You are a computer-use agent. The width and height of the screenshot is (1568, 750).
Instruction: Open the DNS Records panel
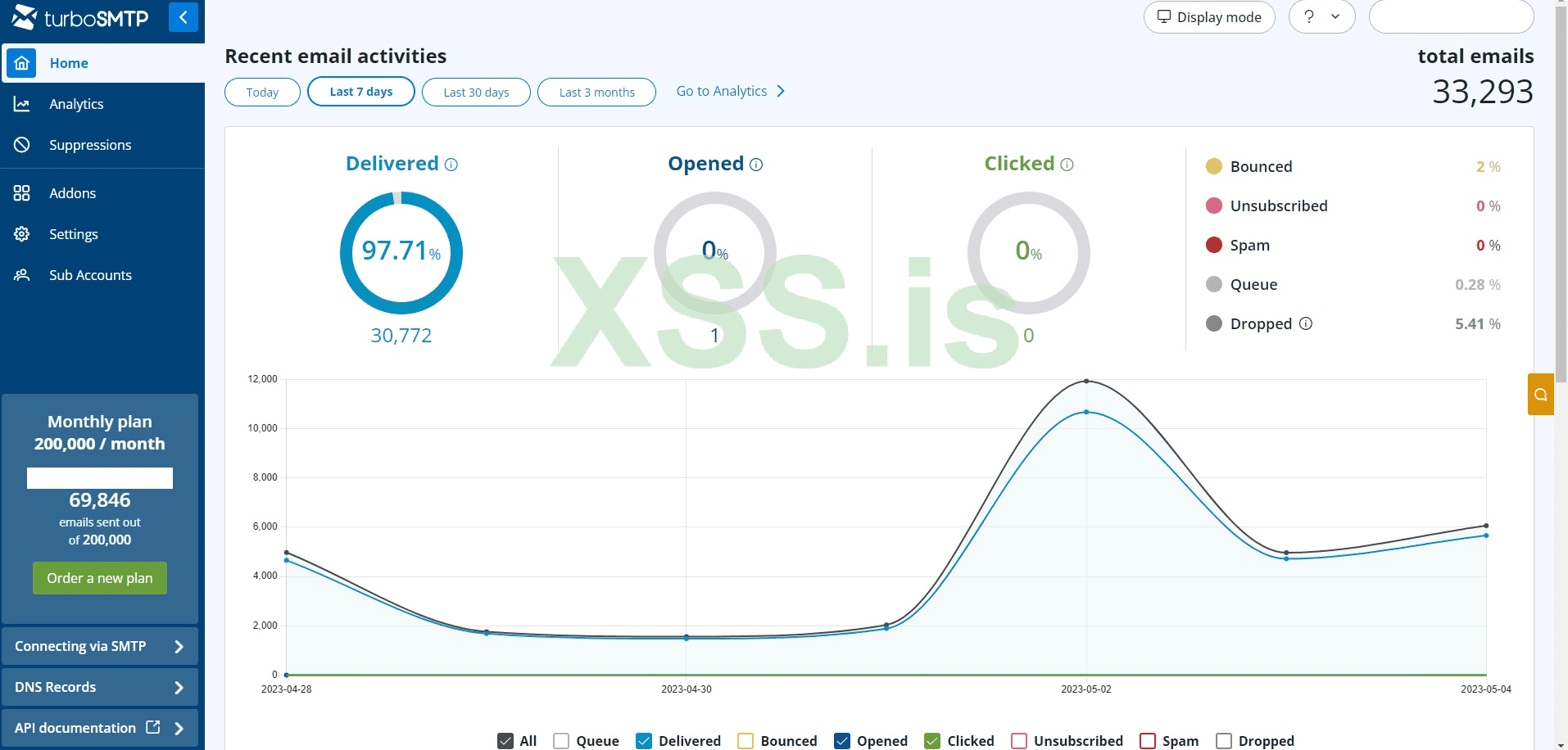click(100, 688)
